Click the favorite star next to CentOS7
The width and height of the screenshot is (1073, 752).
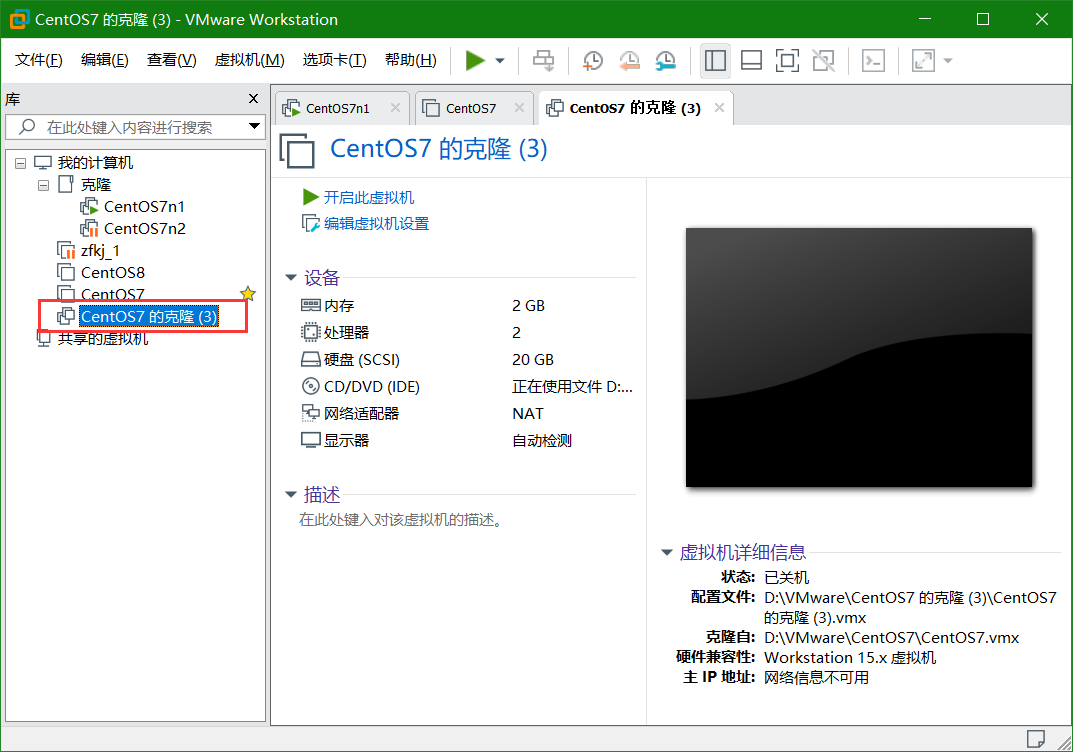pos(248,294)
